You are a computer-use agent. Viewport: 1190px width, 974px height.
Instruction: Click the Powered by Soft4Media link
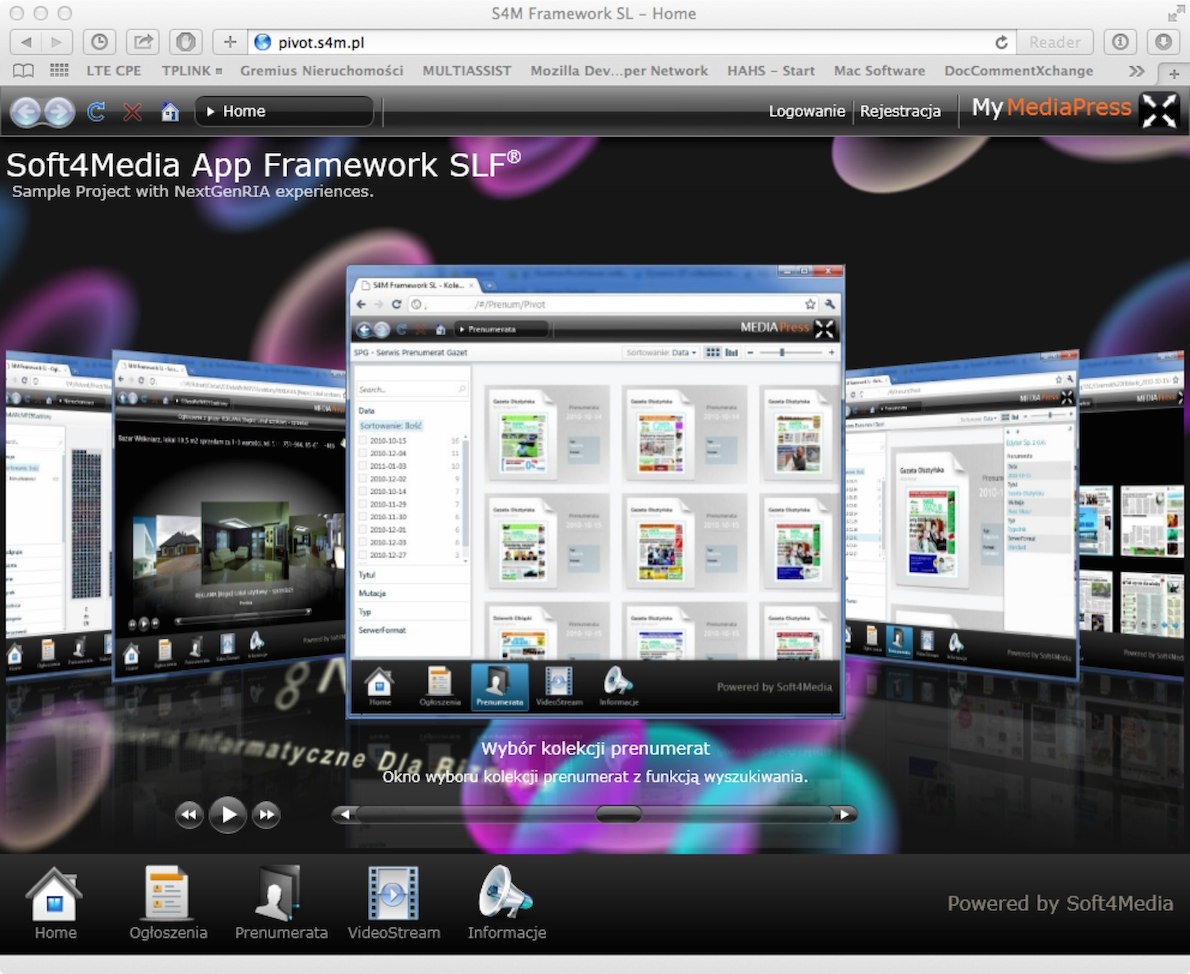[1060, 903]
